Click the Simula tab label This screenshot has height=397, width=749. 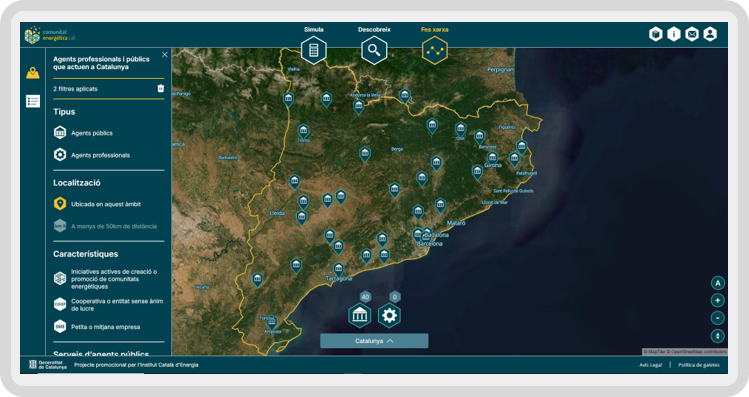[314, 30]
